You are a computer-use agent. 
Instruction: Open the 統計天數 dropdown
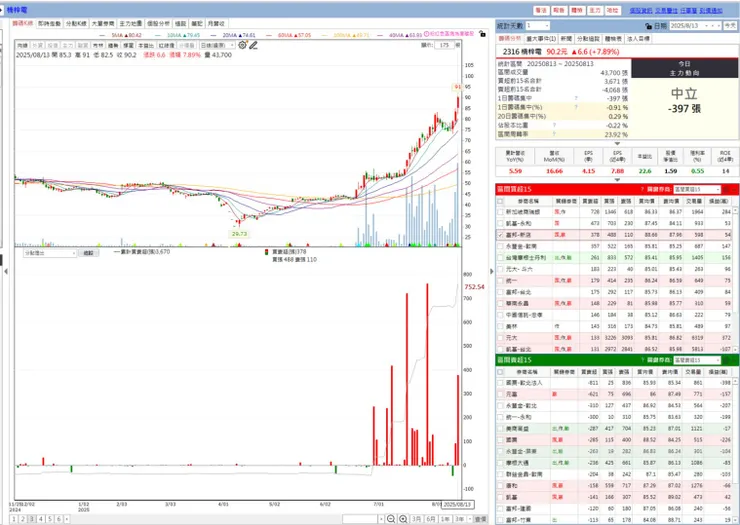(x=538, y=25)
